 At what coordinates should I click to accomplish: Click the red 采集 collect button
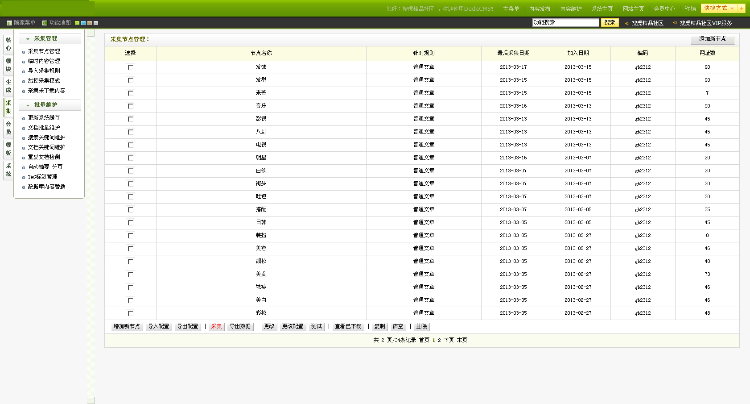click(x=216, y=327)
